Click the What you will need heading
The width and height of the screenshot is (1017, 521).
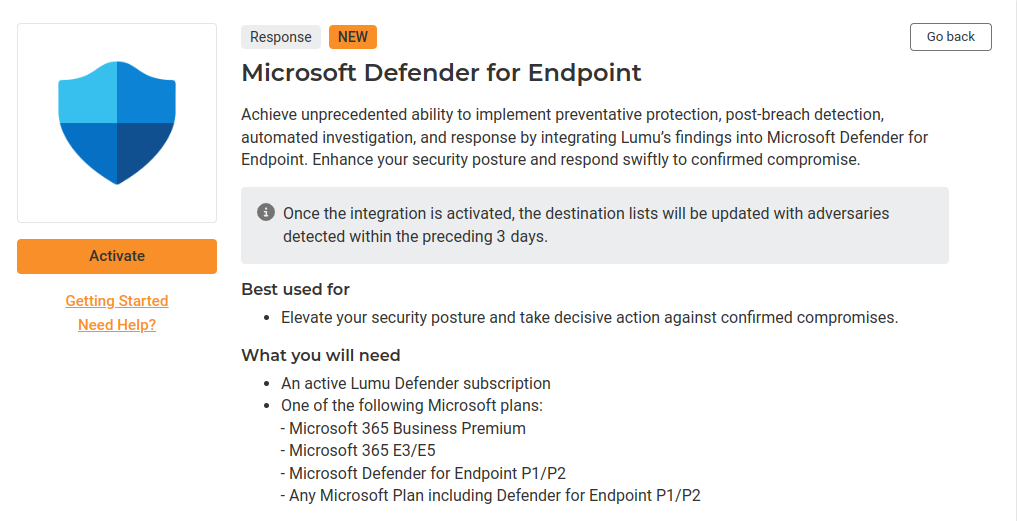coord(320,355)
